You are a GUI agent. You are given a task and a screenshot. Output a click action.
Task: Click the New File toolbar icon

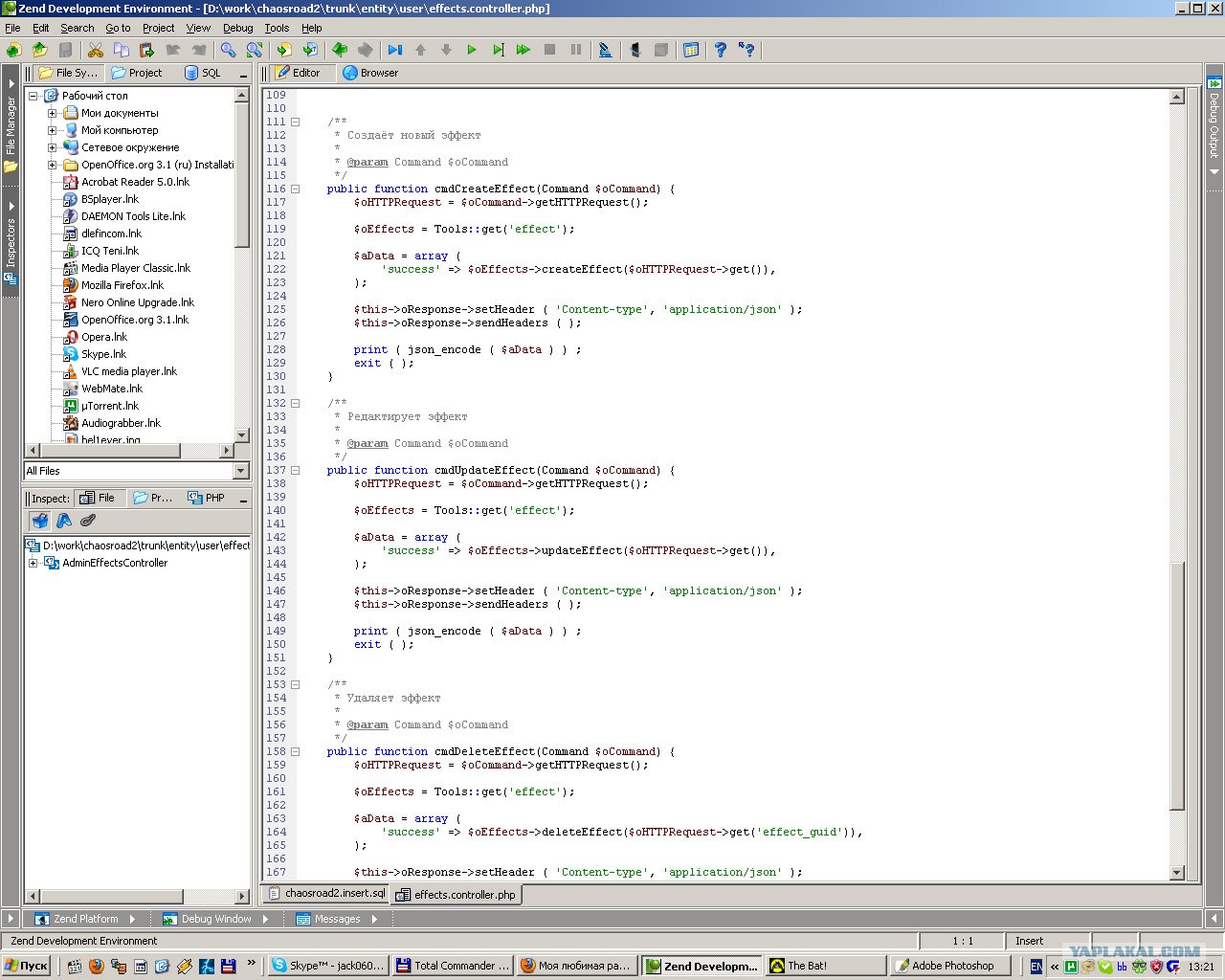(x=13, y=50)
